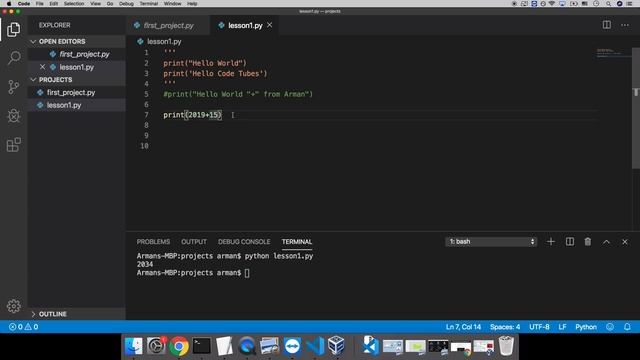Open Finder from the Dock
The width and height of the screenshot is (640, 360).
pos(133,346)
